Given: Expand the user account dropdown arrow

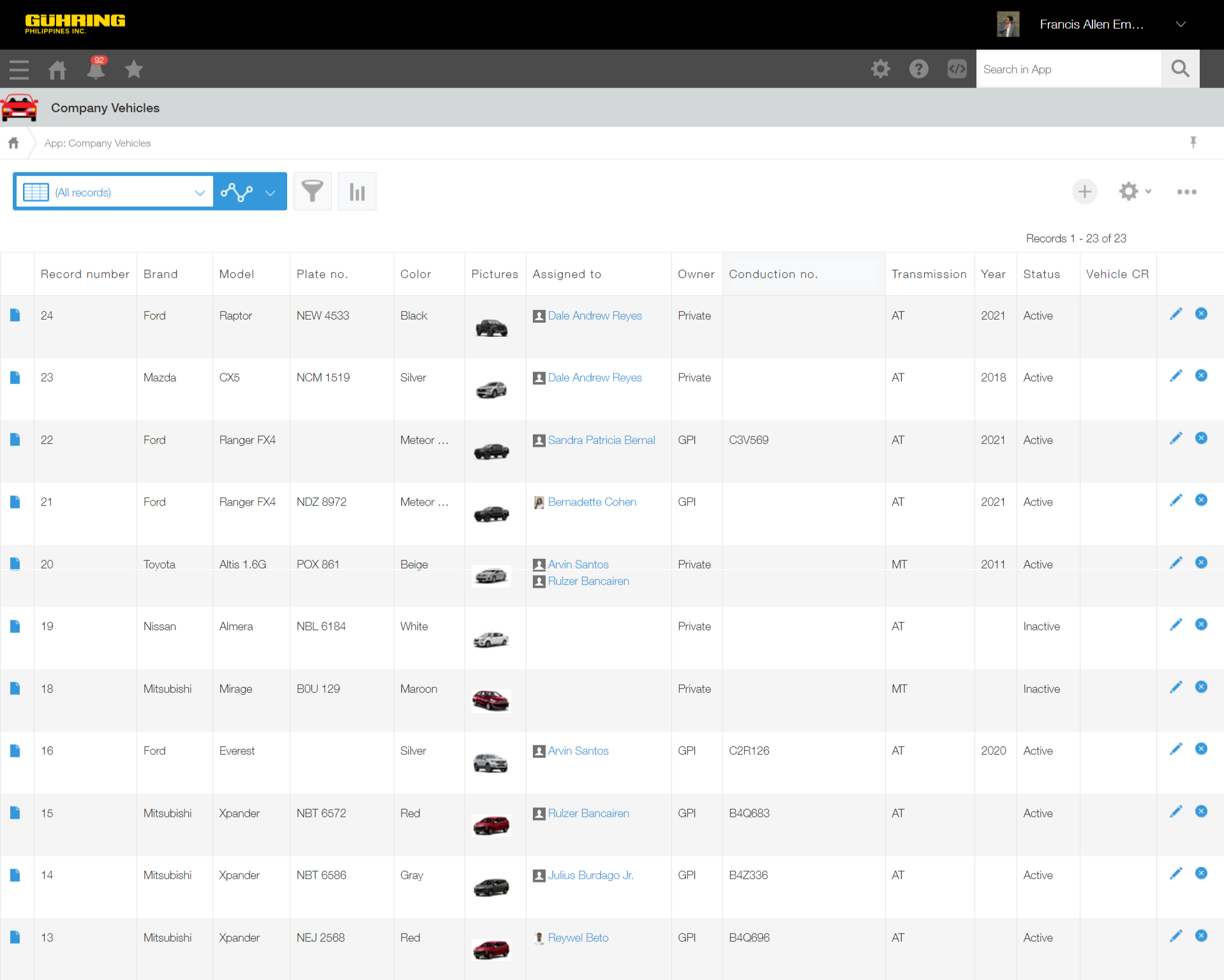Looking at the screenshot, I should coord(1181,24).
